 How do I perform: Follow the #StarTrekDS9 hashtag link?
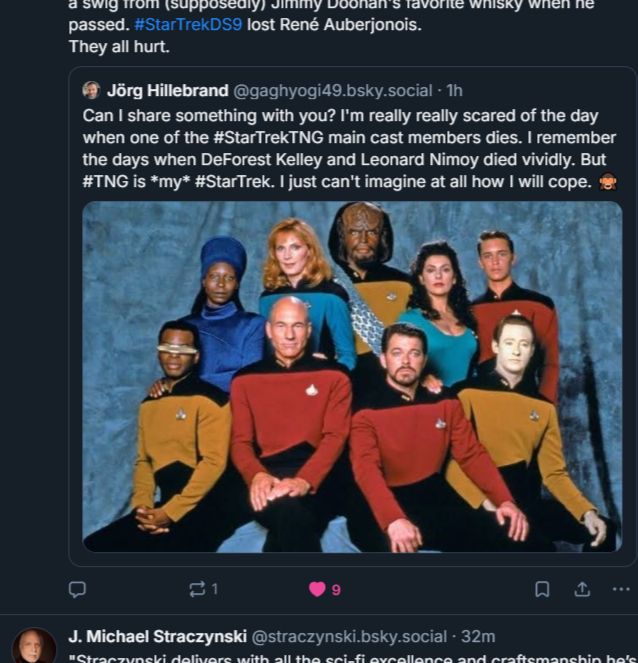tap(188, 25)
